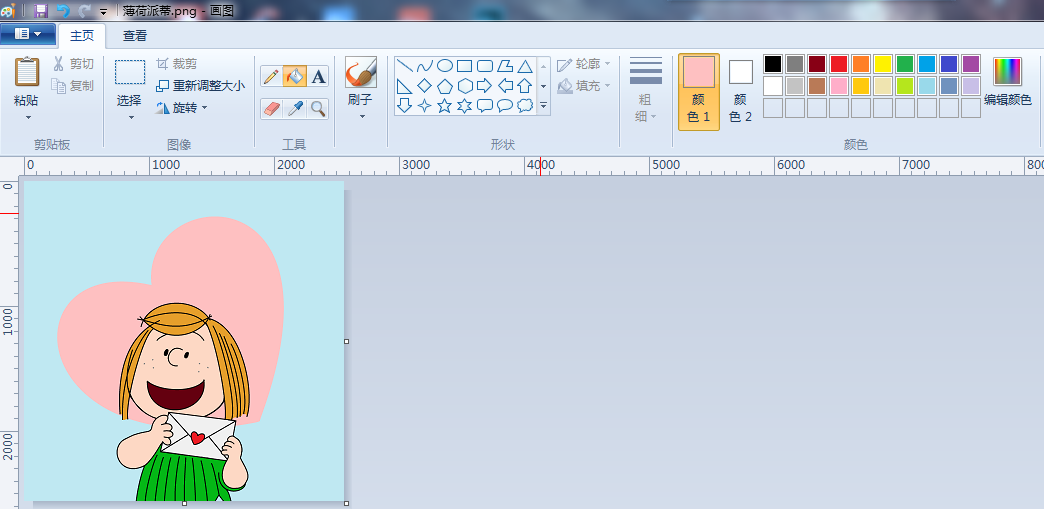Choose the Left arrow shape
The image size is (1044, 509).
click(505, 86)
